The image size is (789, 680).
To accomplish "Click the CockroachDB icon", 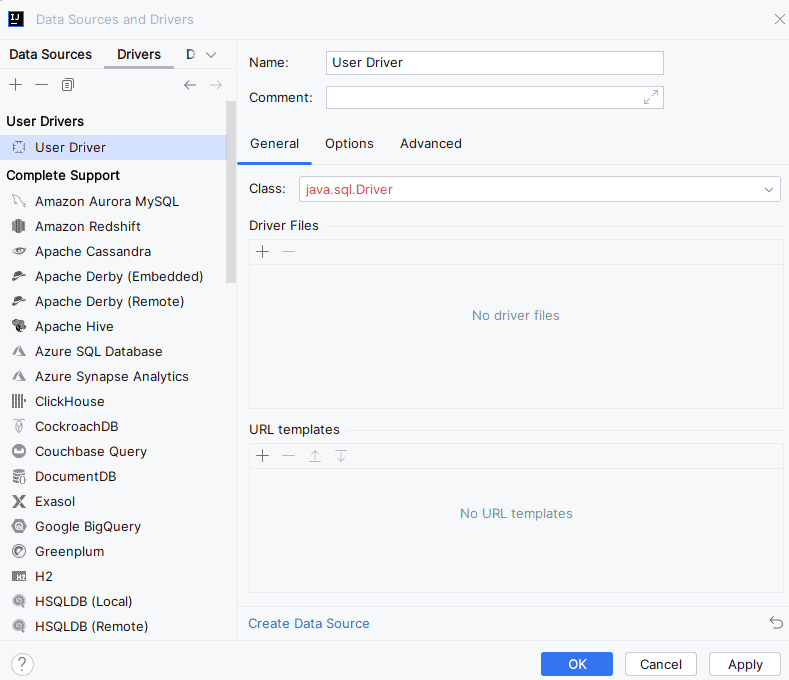I will [19, 426].
